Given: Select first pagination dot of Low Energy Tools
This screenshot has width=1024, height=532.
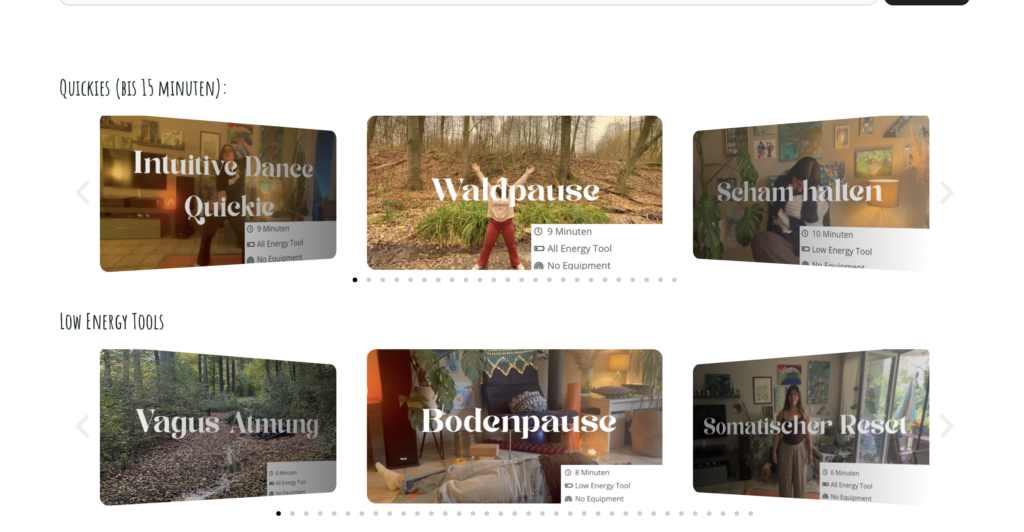Looking at the screenshot, I should point(278,514).
